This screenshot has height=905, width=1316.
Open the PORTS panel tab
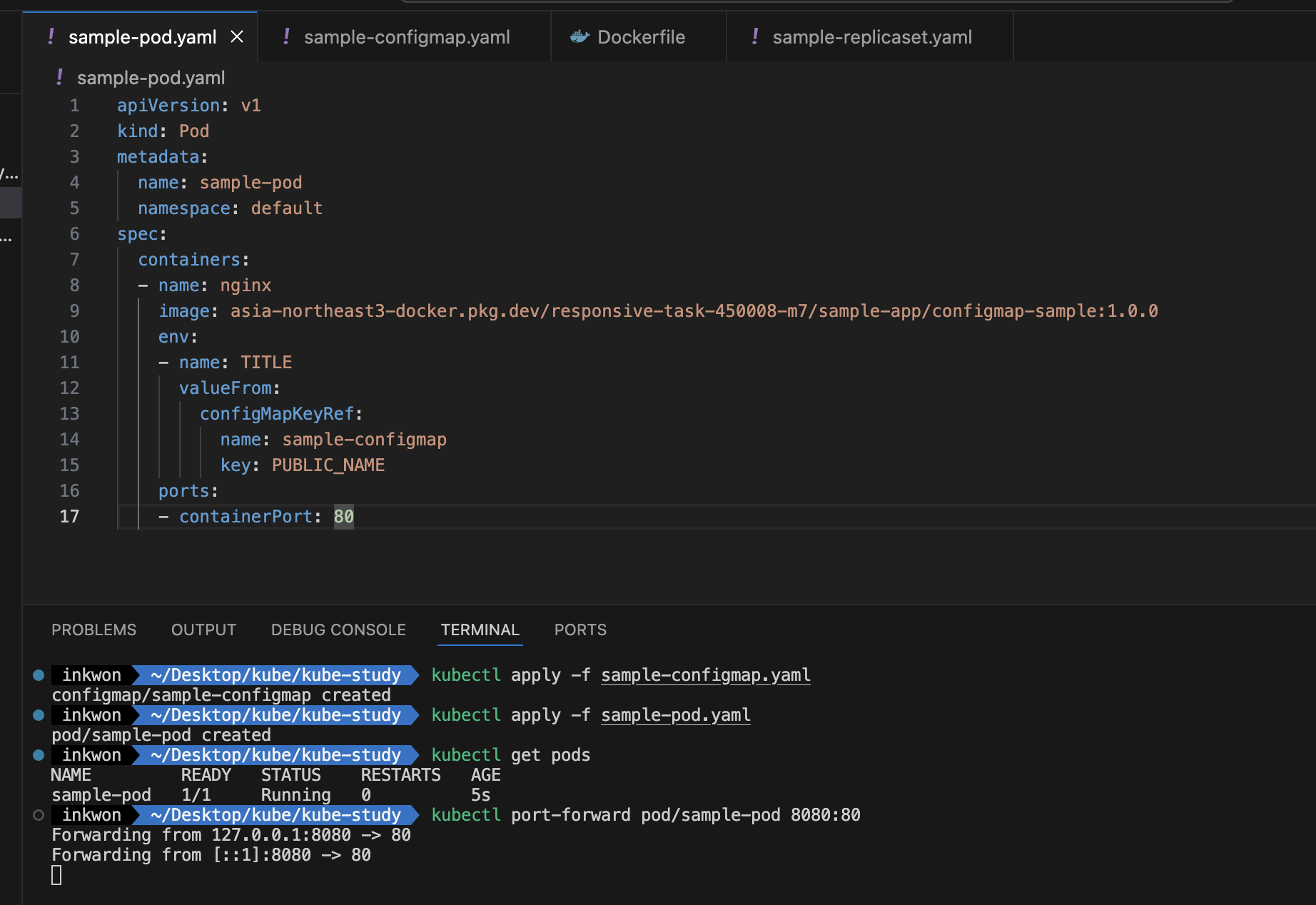click(x=580, y=630)
